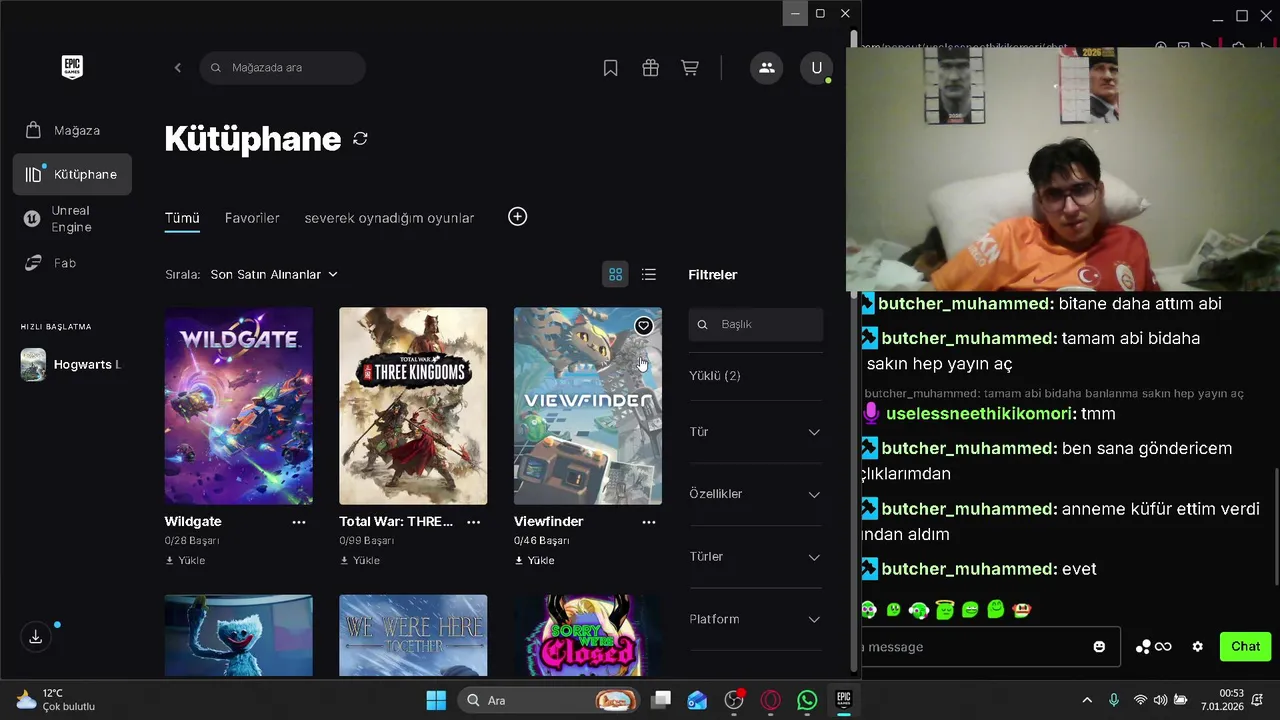Screen dimensions: 1280x720
Task: Open Poppy Playtime blue character cover
Action: [x=239, y=636]
